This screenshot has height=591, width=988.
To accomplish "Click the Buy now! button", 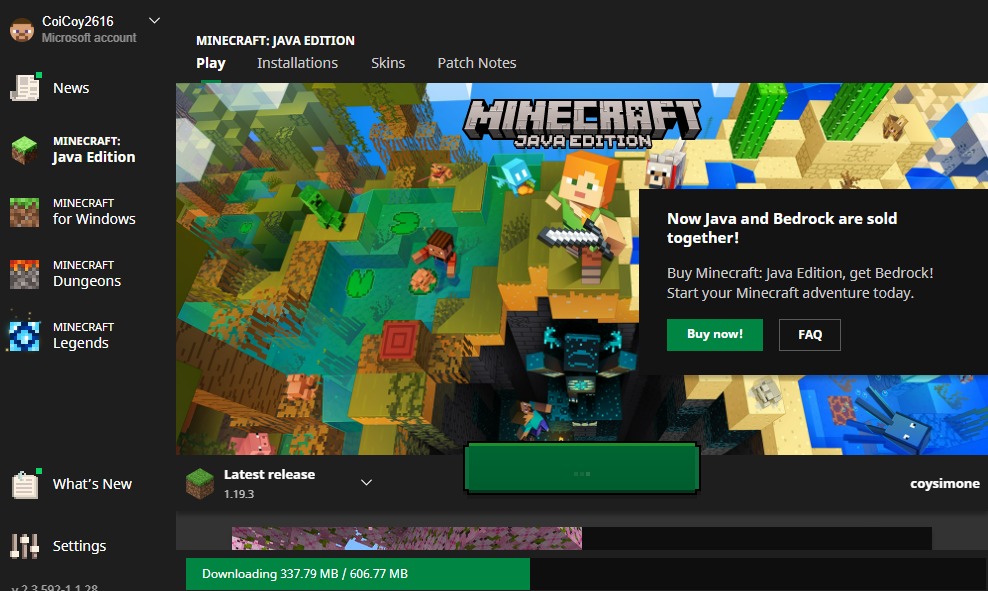I will tap(714, 334).
